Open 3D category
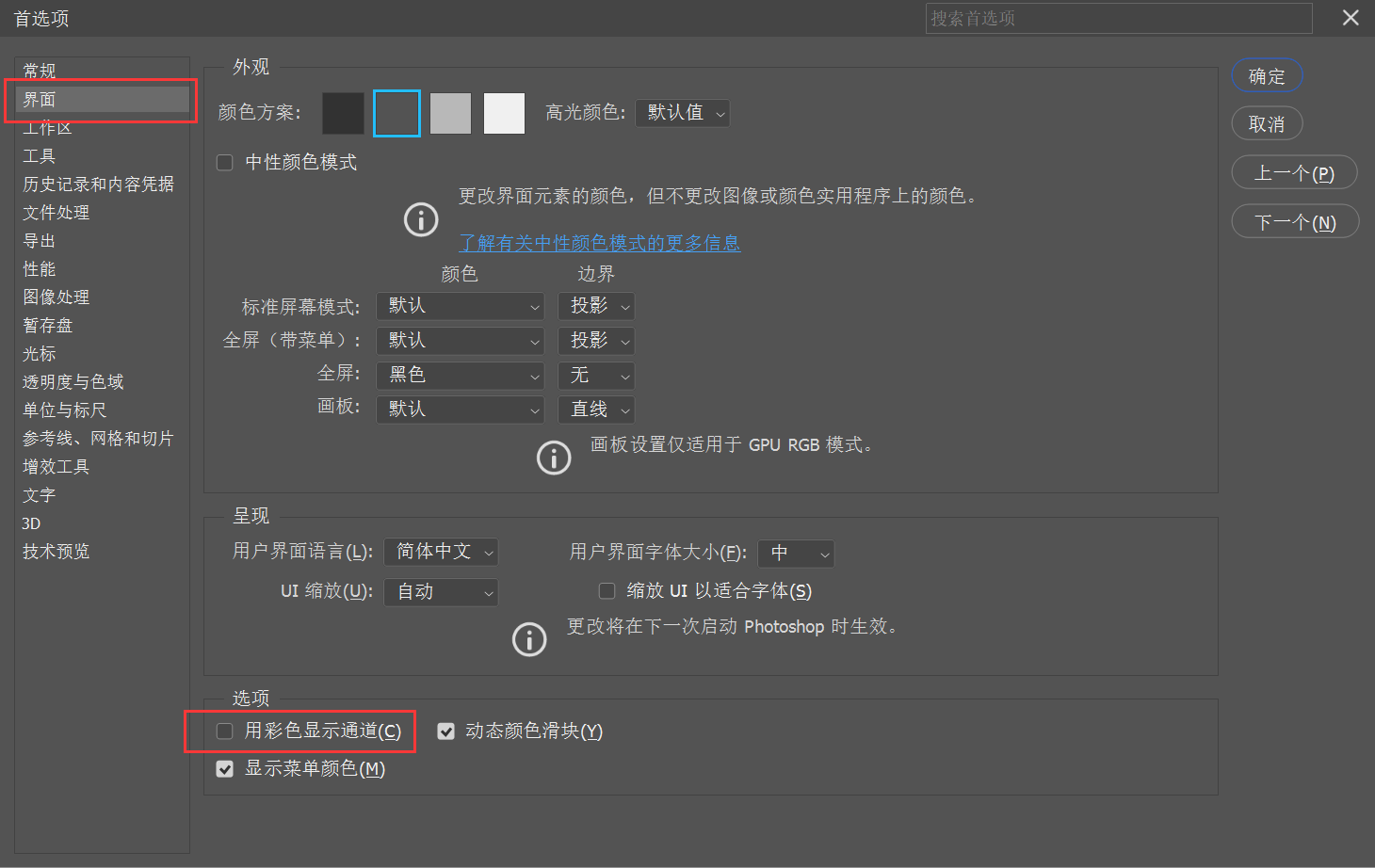1375x868 pixels. (x=103, y=523)
